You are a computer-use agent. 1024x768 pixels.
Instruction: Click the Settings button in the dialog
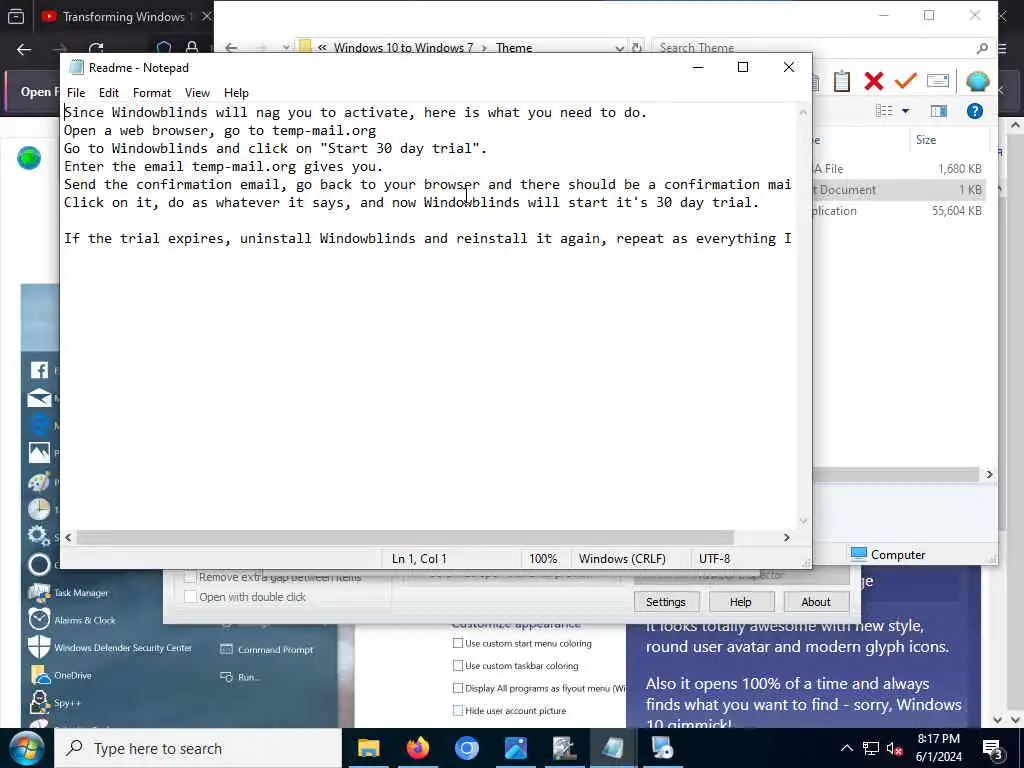pos(666,602)
